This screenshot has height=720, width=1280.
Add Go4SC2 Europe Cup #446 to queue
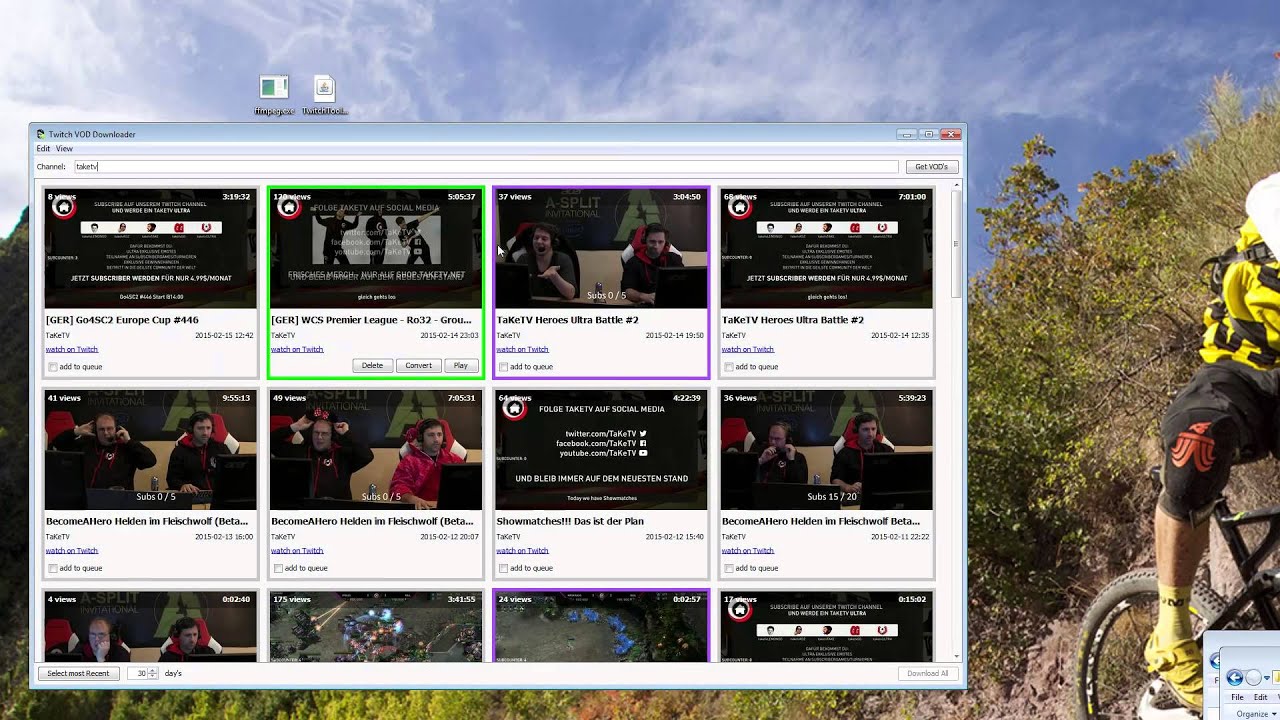pyautogui.click(x=52, y=367)
